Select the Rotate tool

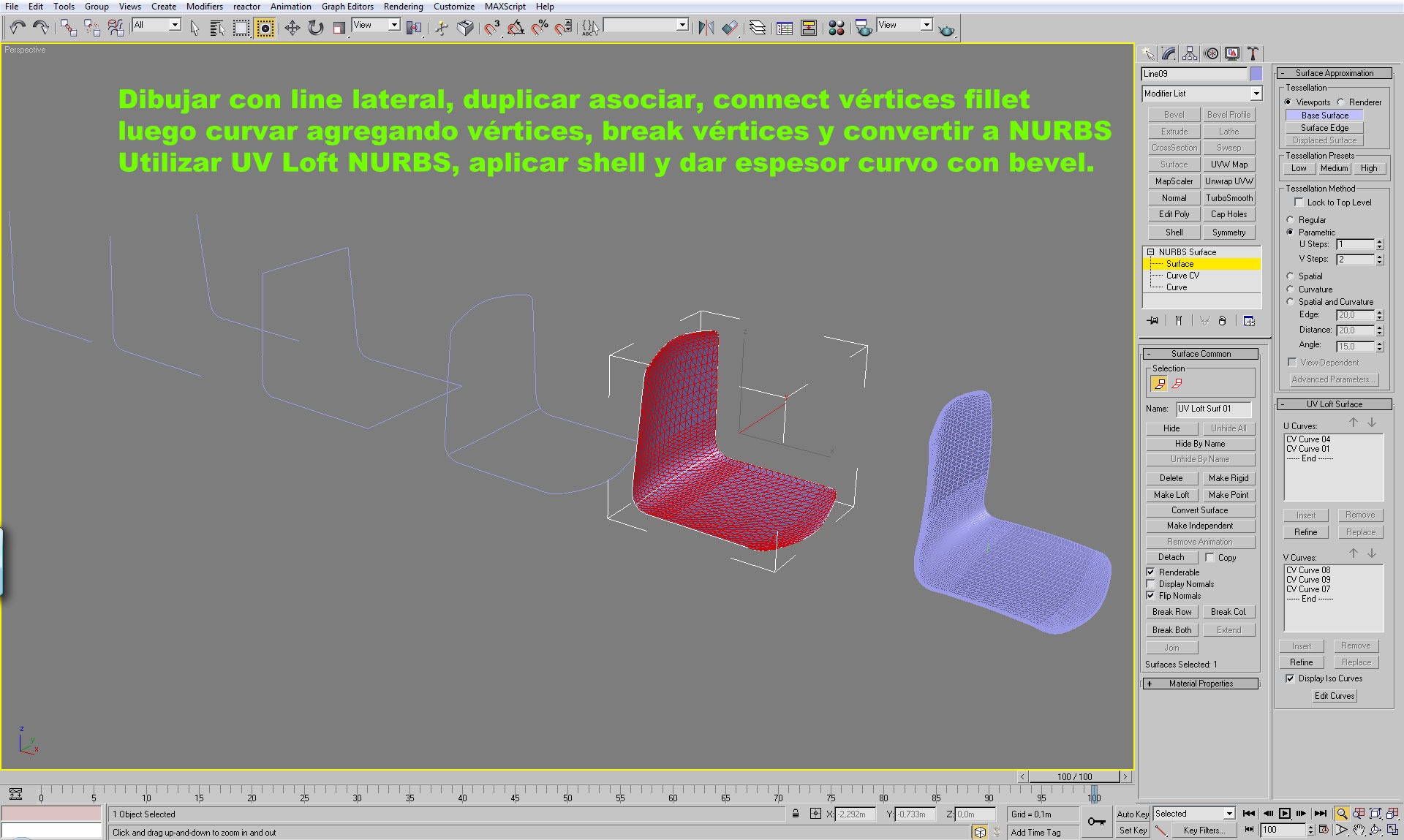pos(315,28)
